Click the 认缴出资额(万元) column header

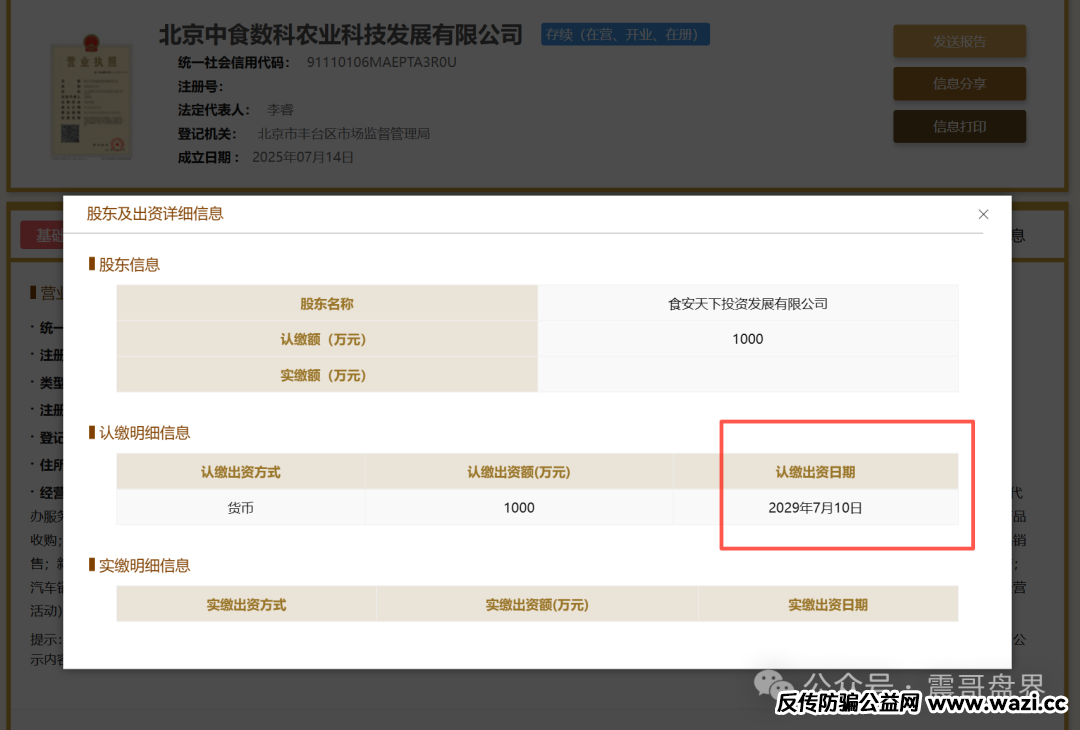(518, 472)
